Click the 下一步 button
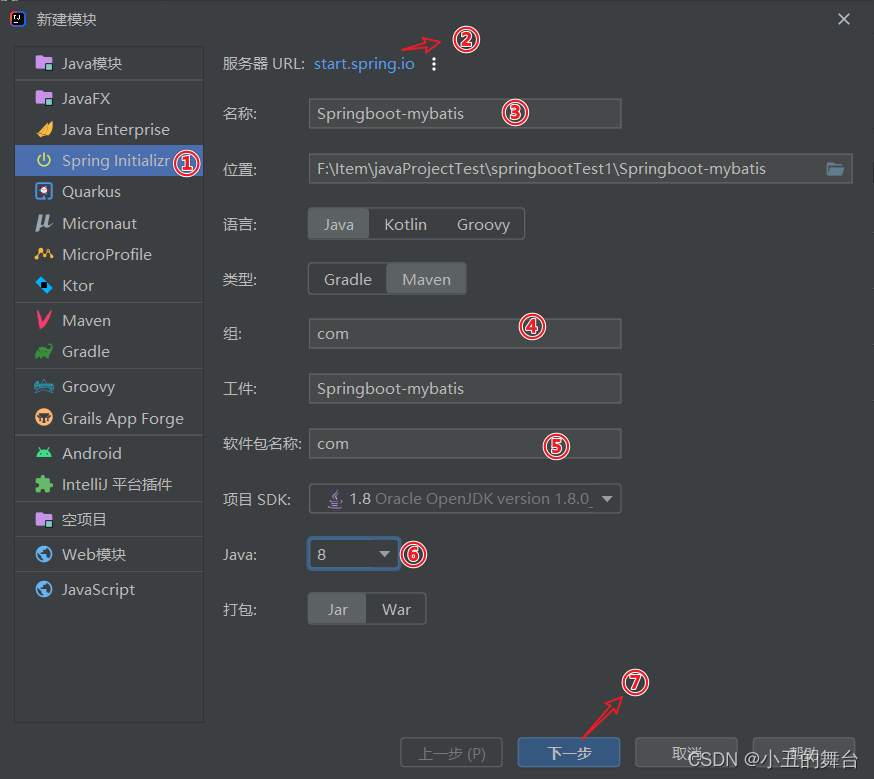 pos(569,753)
